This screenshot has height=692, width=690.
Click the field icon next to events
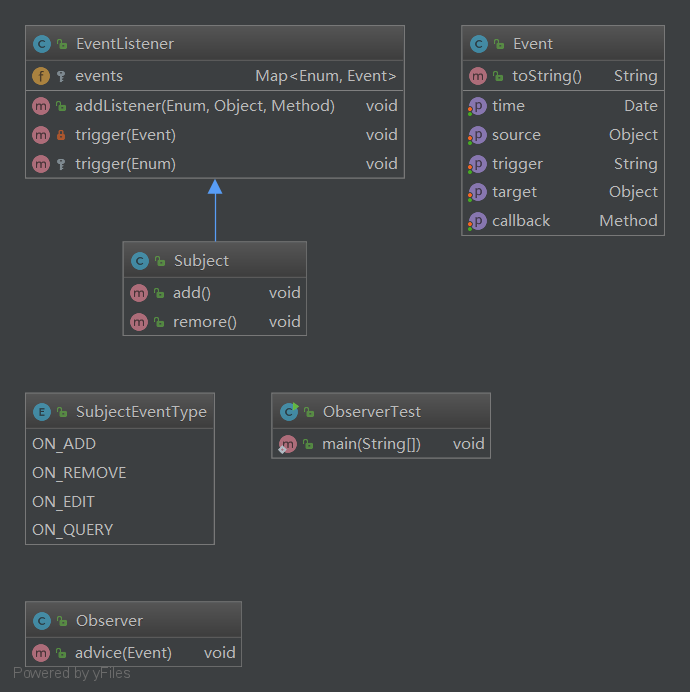pyautogui.click(x=41, y=76)
